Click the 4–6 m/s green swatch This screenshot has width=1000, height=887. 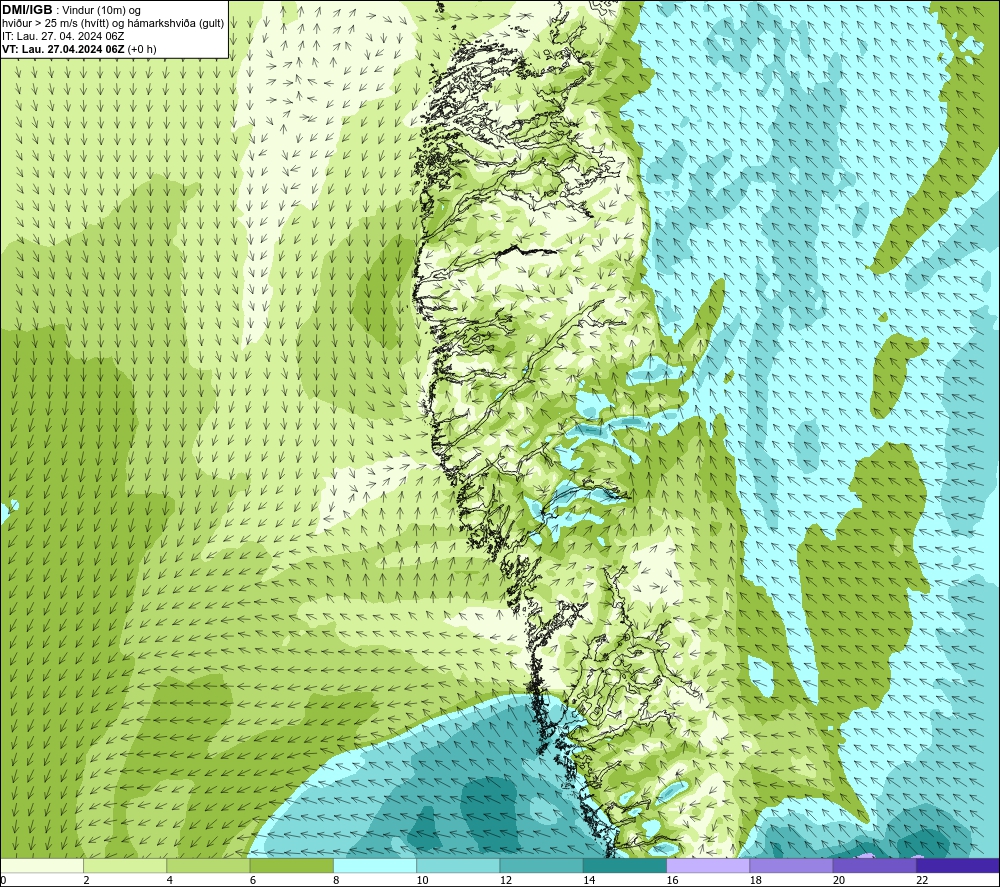point(209,866)
